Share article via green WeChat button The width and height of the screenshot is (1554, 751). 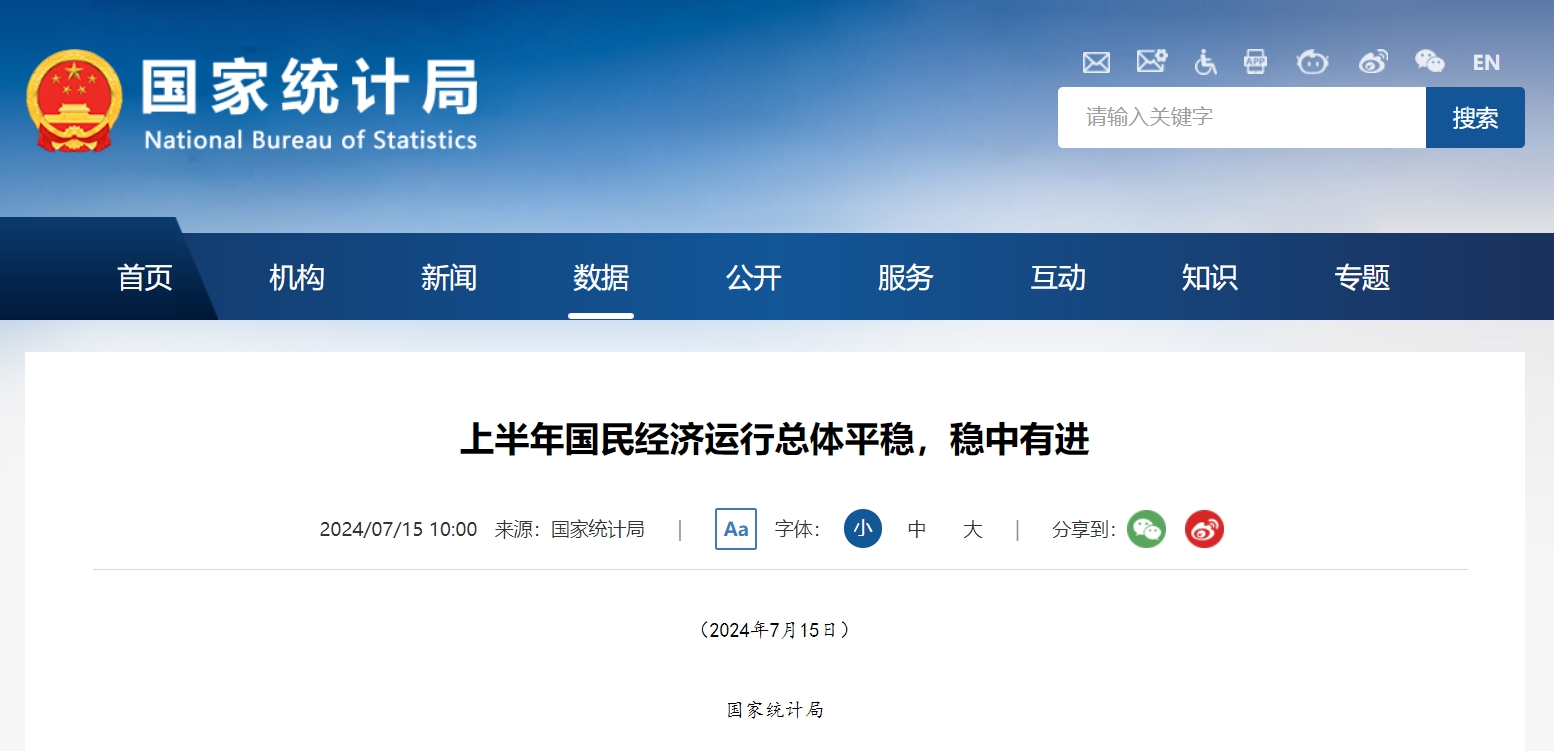tap(1146, 529)
